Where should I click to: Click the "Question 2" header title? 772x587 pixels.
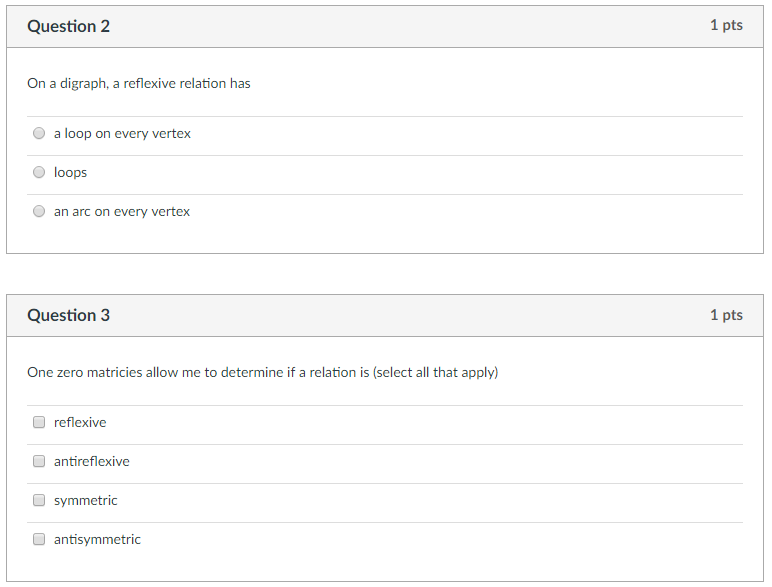[x=69, y=26]
